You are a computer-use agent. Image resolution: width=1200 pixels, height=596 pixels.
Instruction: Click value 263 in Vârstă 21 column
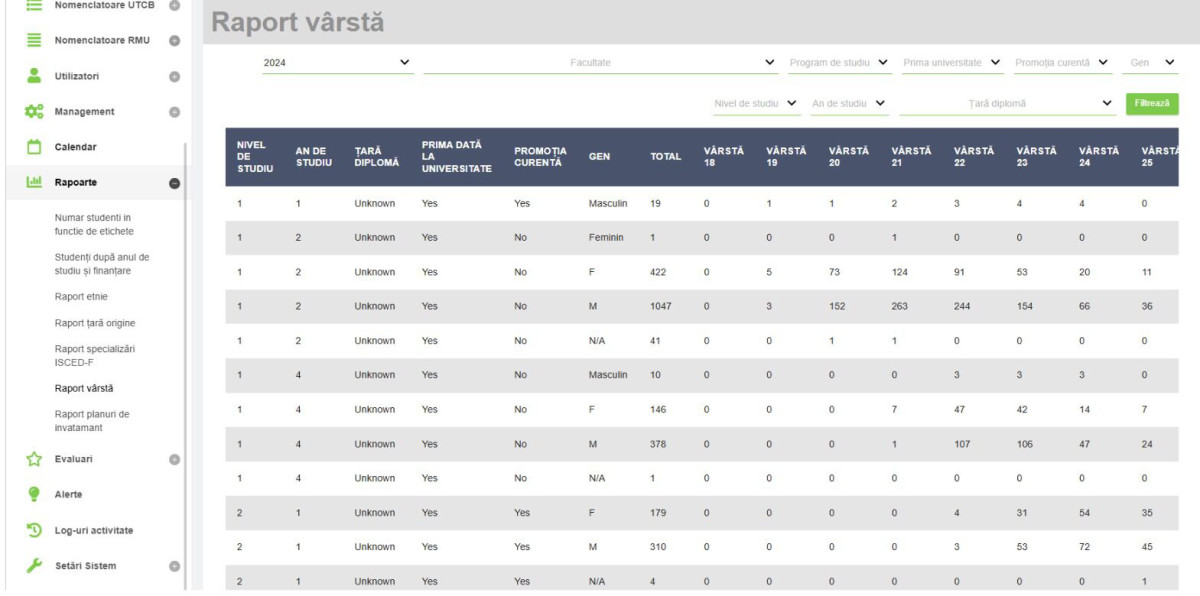coord(900,307)
